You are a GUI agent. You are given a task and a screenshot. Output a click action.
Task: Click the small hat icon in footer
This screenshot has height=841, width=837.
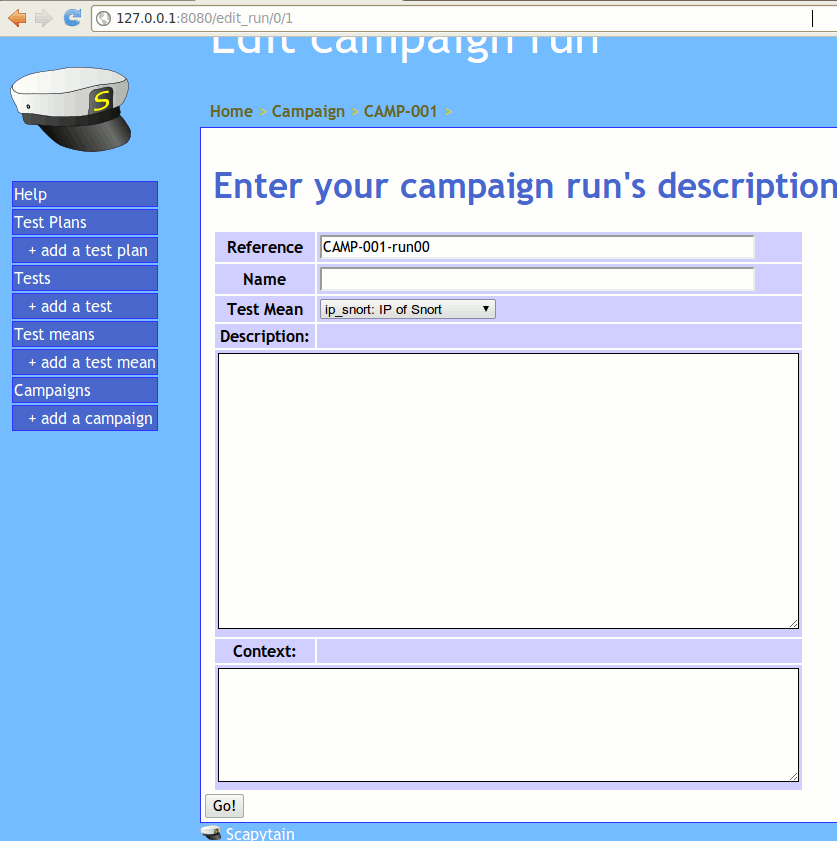point(211,833)
